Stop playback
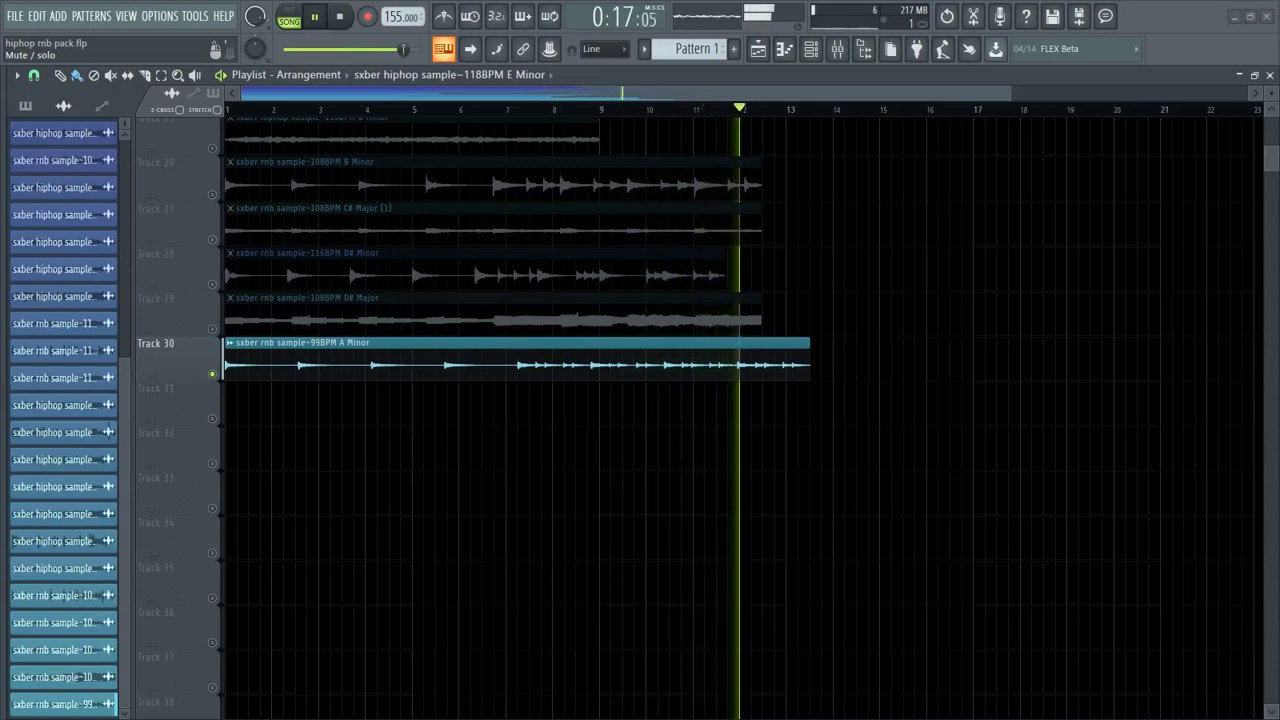The height and width of the screenshot is (720, 1280). point(340,17)
